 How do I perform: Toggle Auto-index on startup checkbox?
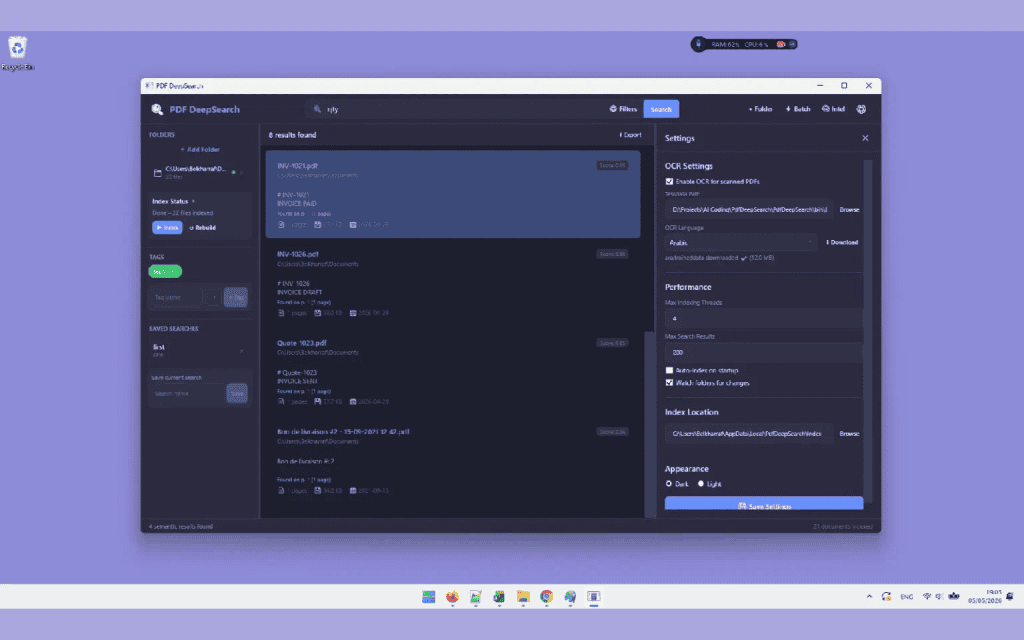[669, 370]
